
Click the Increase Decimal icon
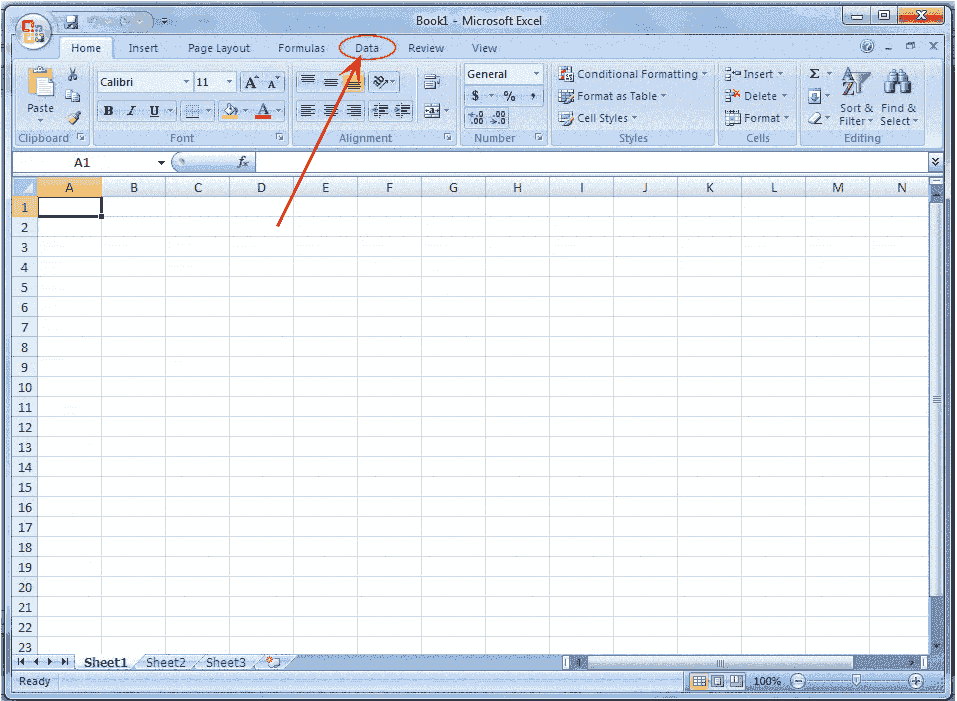(x=476, y=117)
